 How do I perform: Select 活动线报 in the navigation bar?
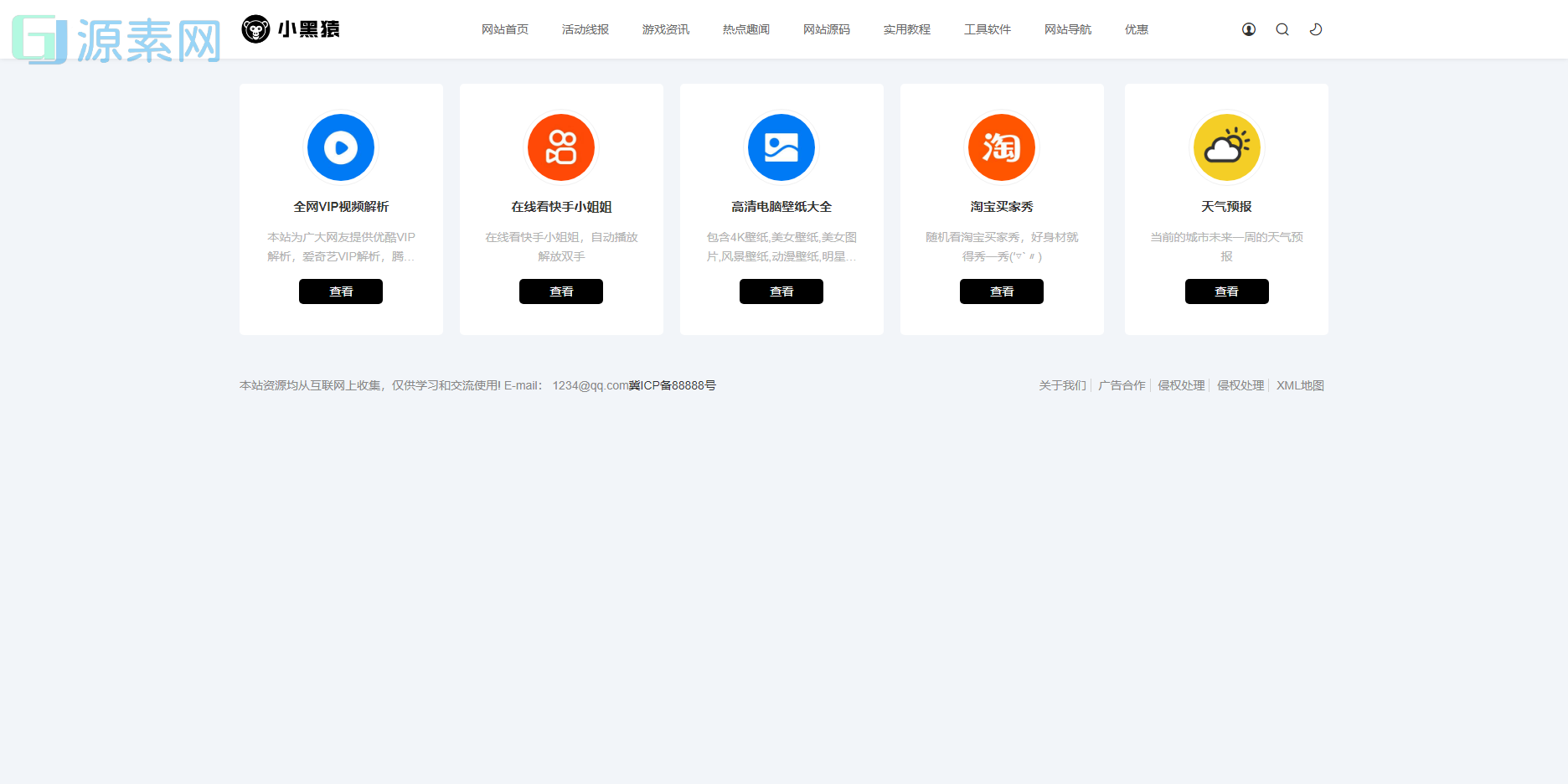(x=585, y=28)
